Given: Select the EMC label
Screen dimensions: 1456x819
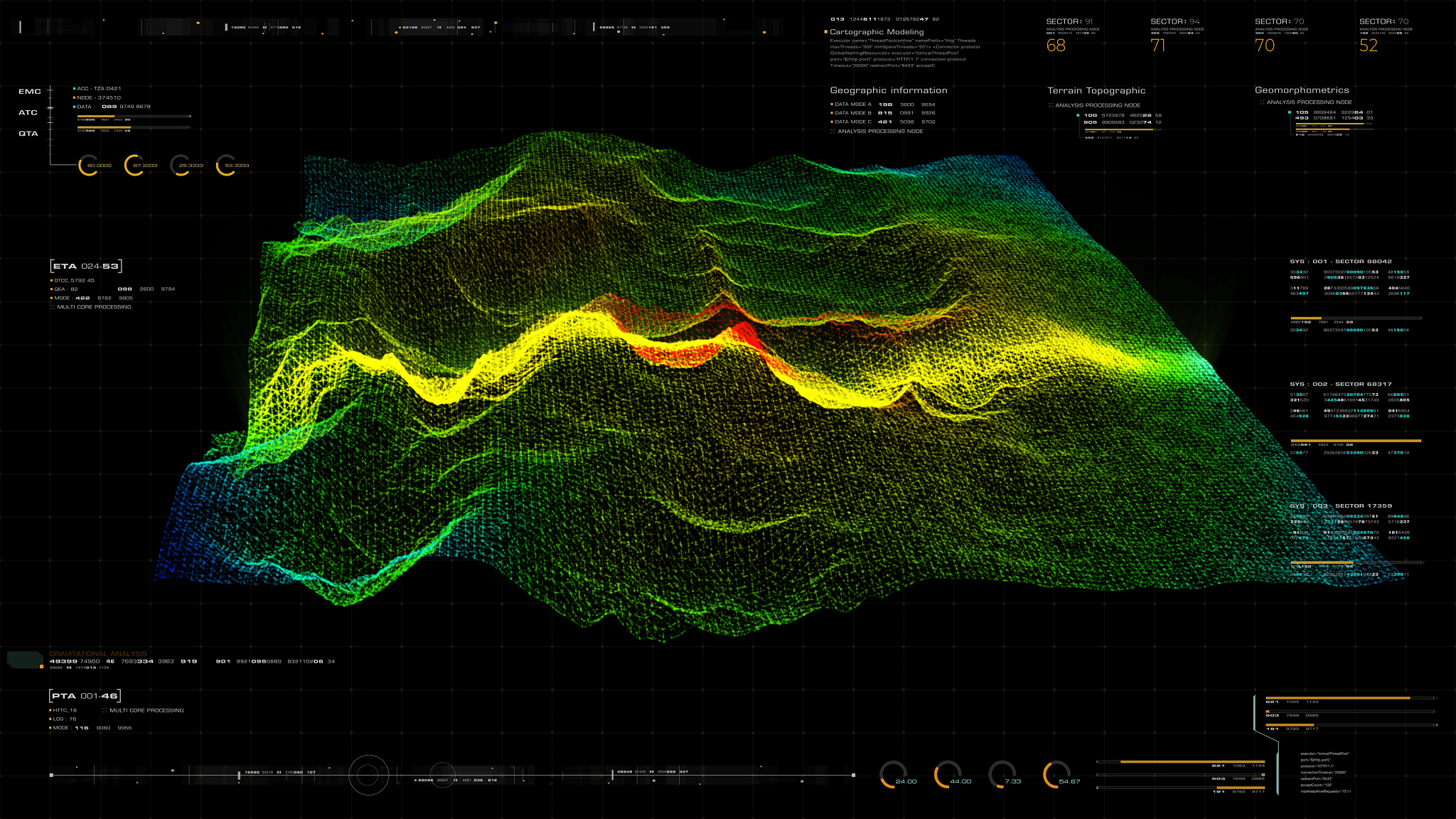Looking at the screenshot, I should [30, 92].
